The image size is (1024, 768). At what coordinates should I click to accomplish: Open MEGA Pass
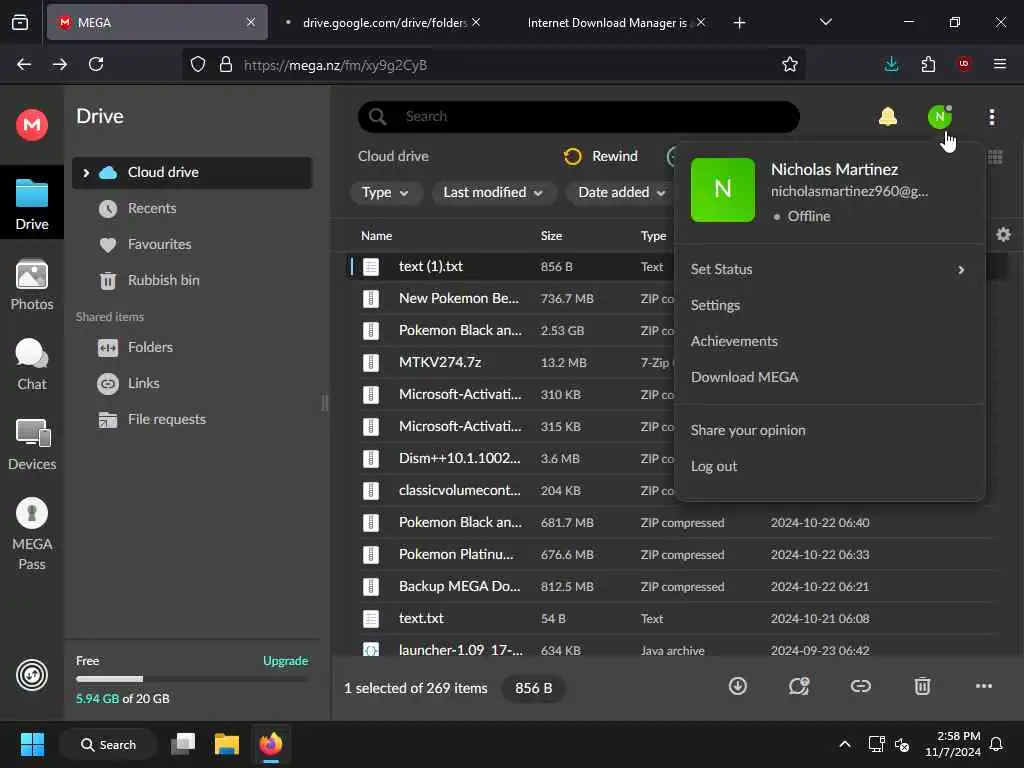[31, 534]
